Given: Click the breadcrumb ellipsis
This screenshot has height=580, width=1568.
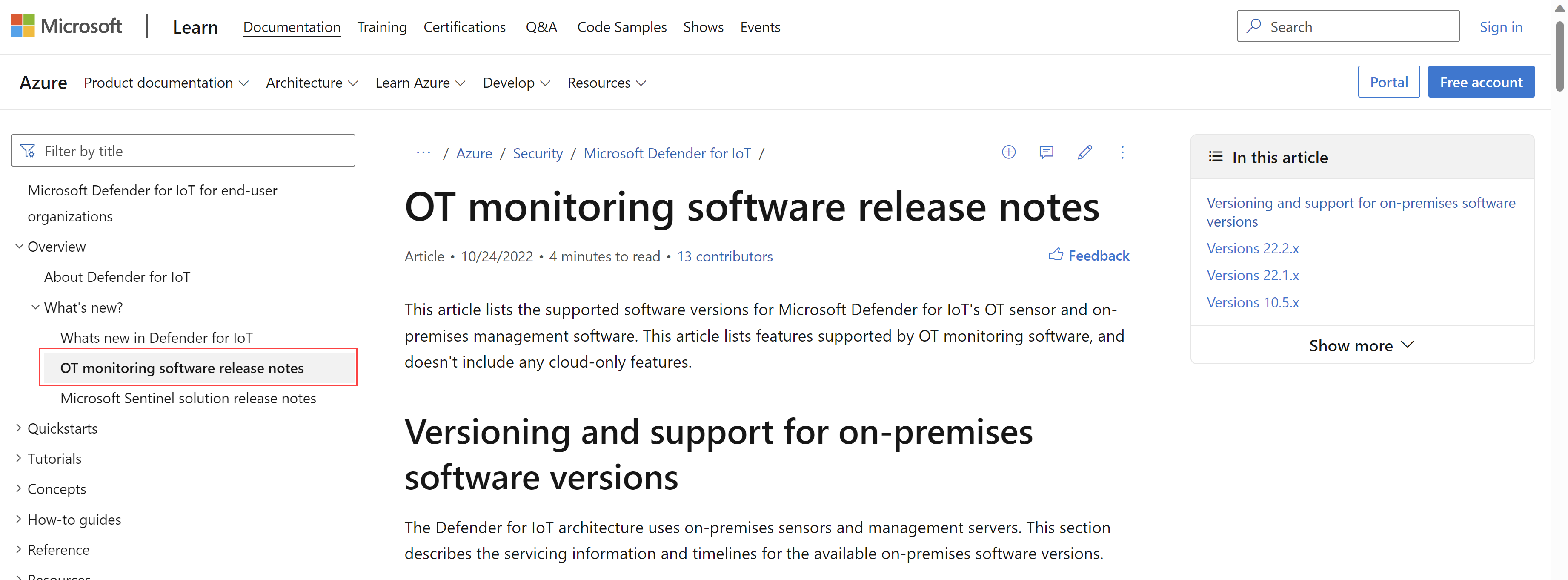Looking at the screenshot, I should pyautogui.click(x=423, y=153).
